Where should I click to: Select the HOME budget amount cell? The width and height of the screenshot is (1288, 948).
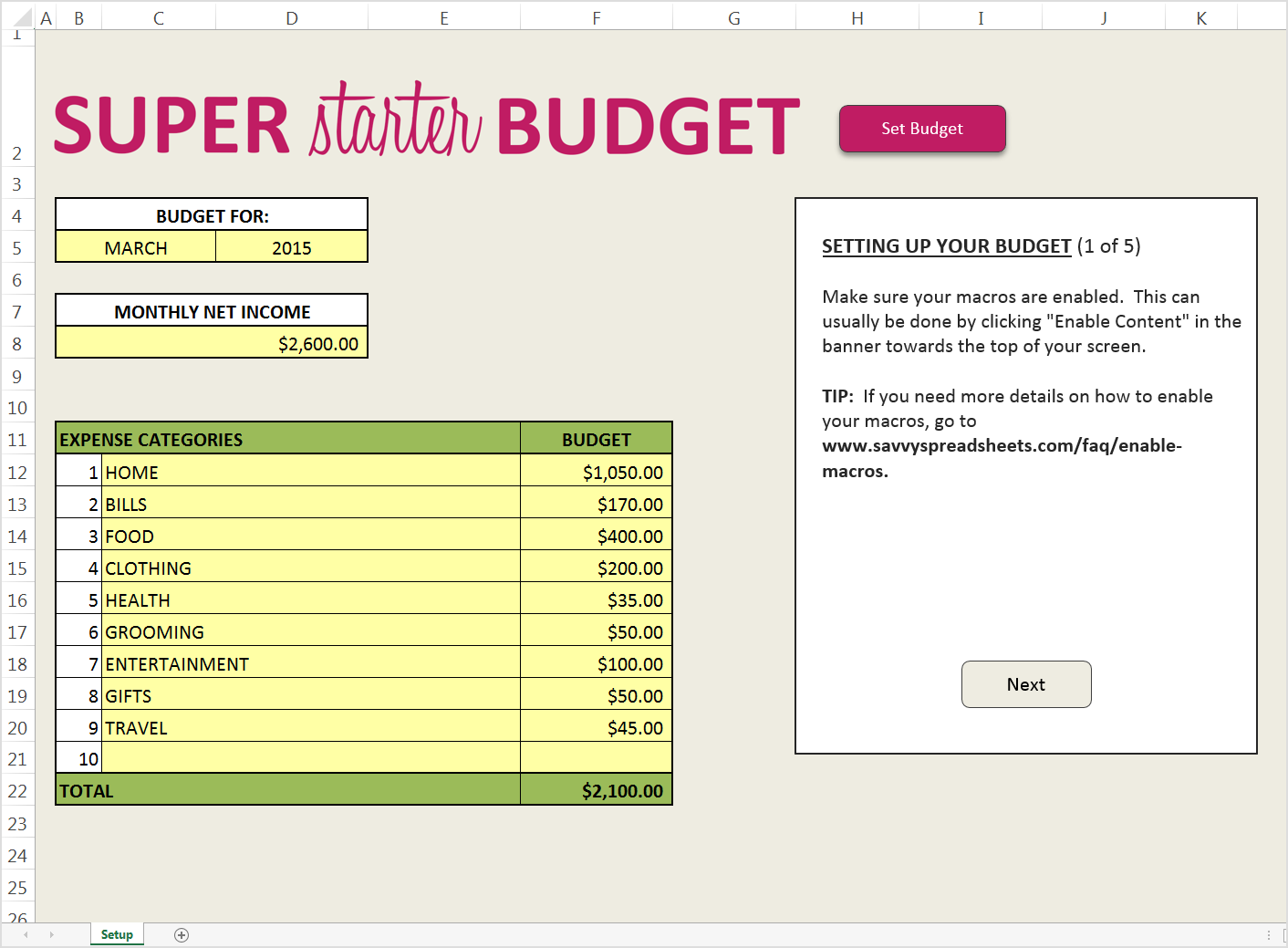596,472
